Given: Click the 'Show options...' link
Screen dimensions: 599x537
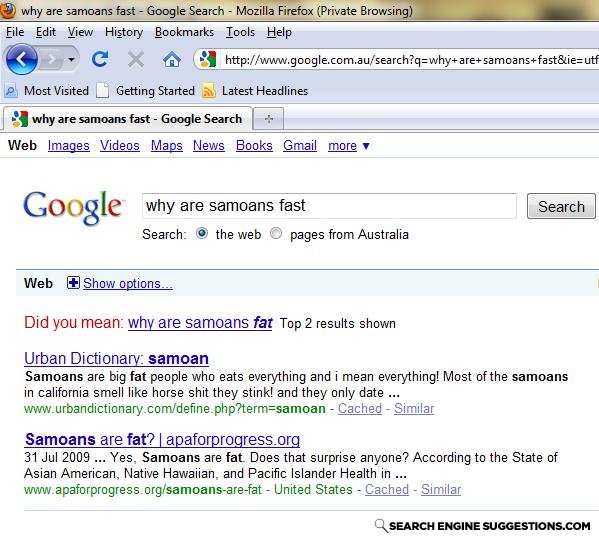Looking at the screenshot, I should tap(128, 283).
